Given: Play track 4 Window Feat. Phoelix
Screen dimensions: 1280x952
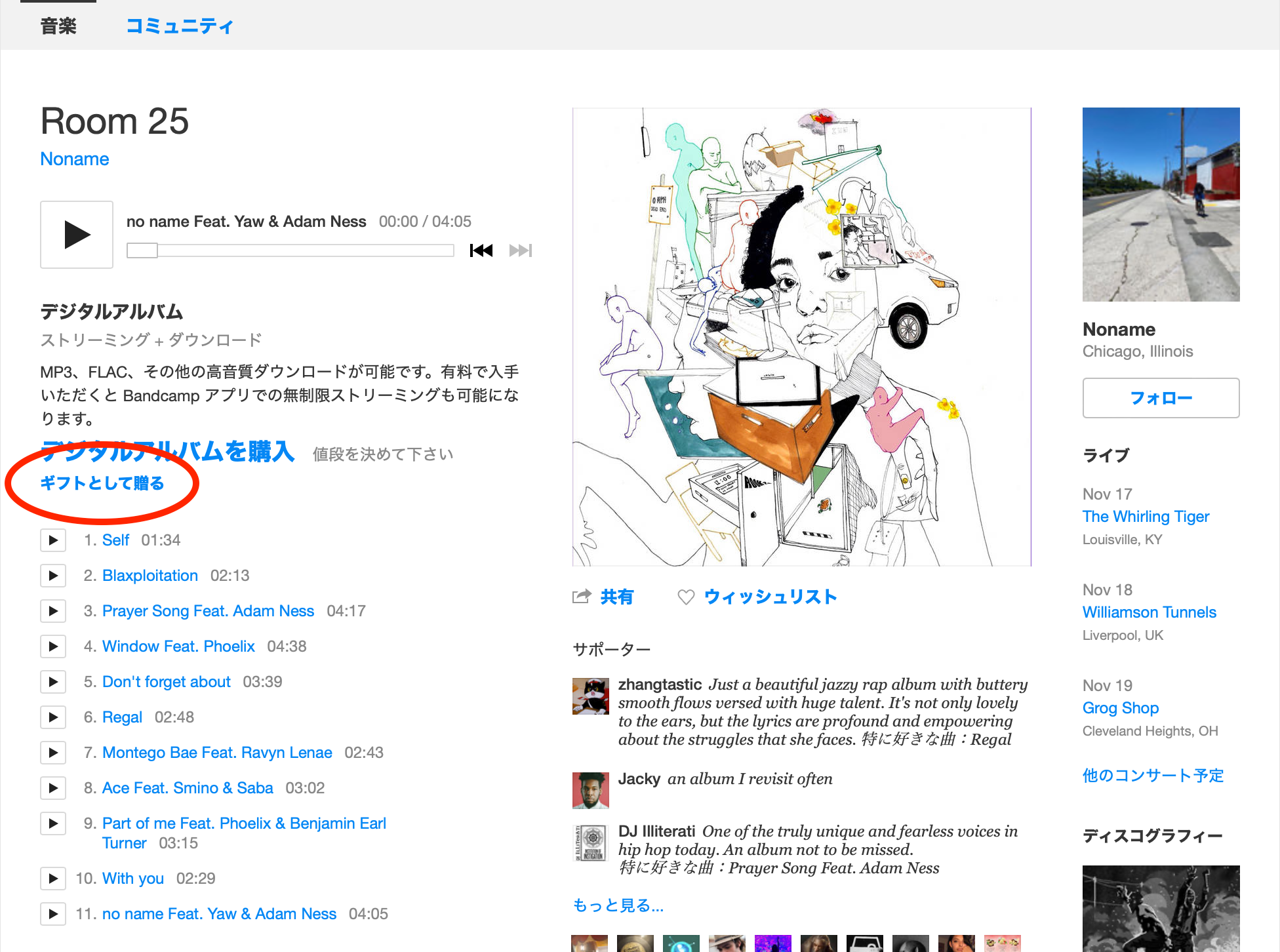Looking at the screenshot, I should click(53, 646).
